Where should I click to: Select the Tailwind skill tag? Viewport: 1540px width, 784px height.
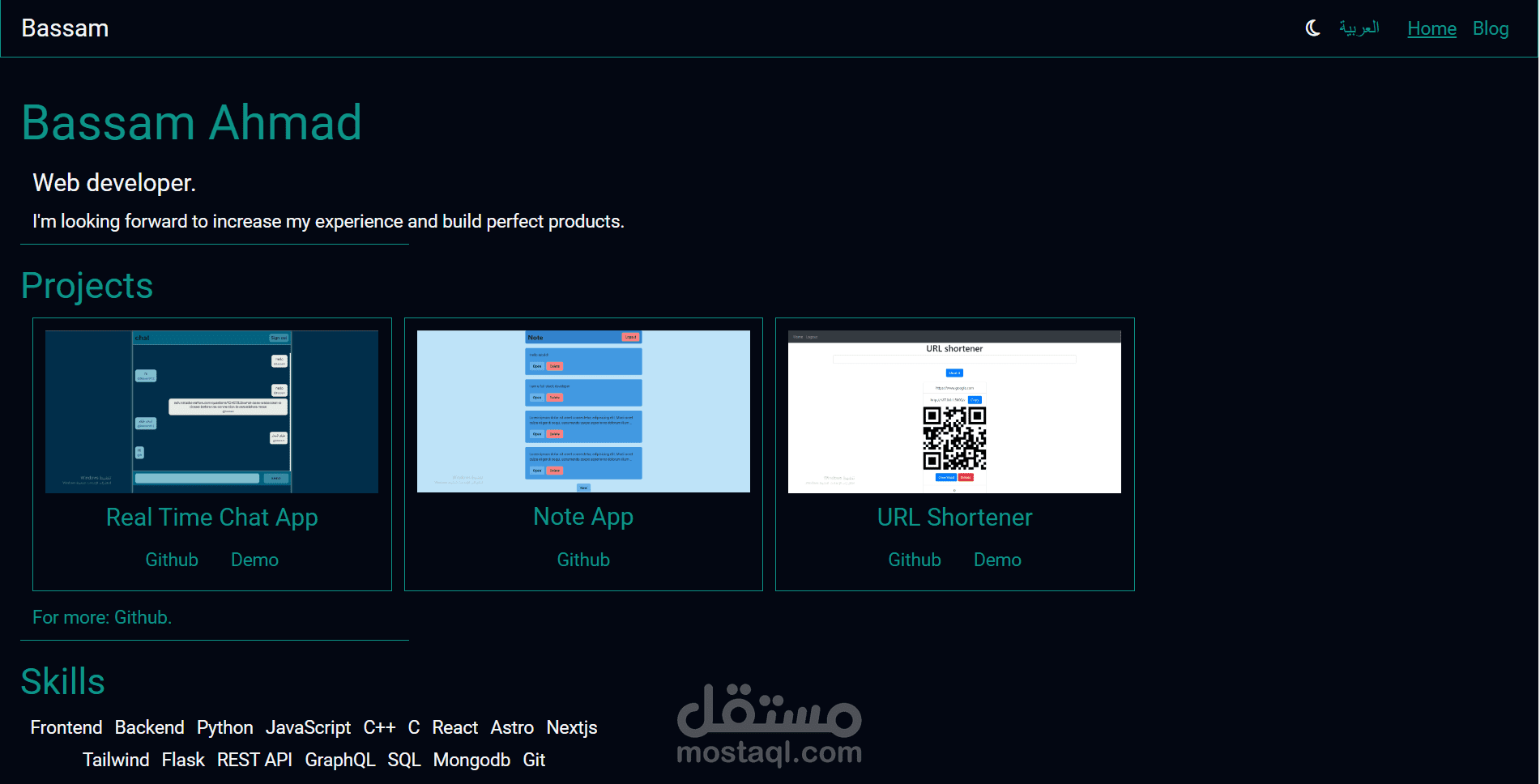click(116, 760)
